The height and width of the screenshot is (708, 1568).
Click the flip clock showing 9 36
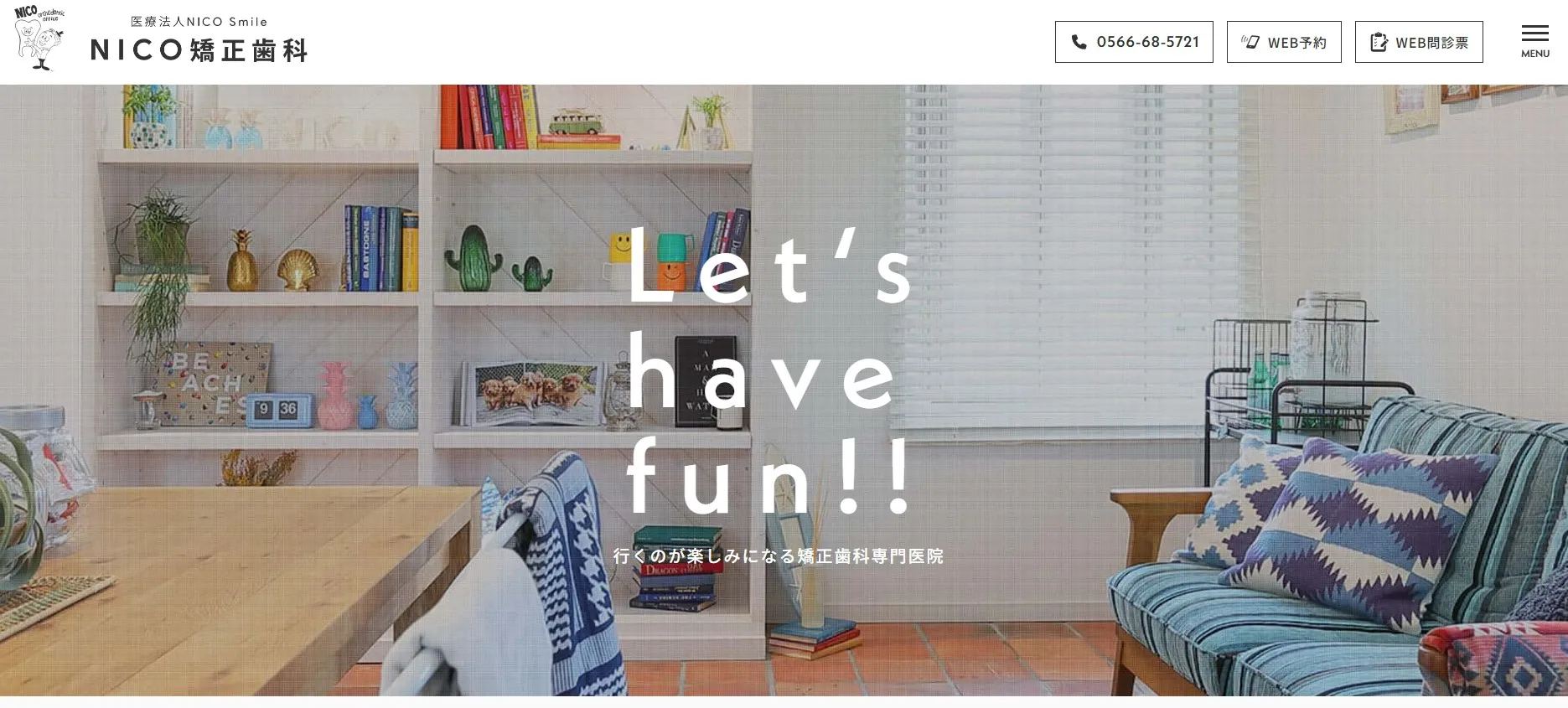tap(278, 410)
